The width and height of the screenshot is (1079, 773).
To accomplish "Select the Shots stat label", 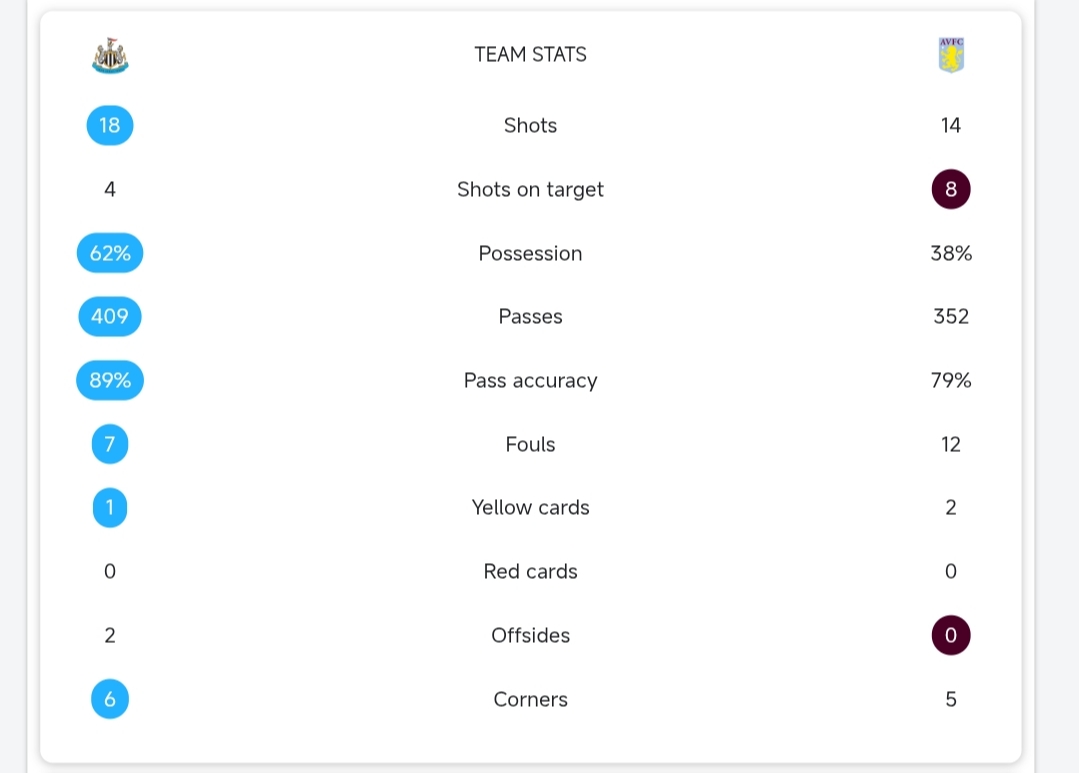I will pyautogui.click(x=530, y=125).
